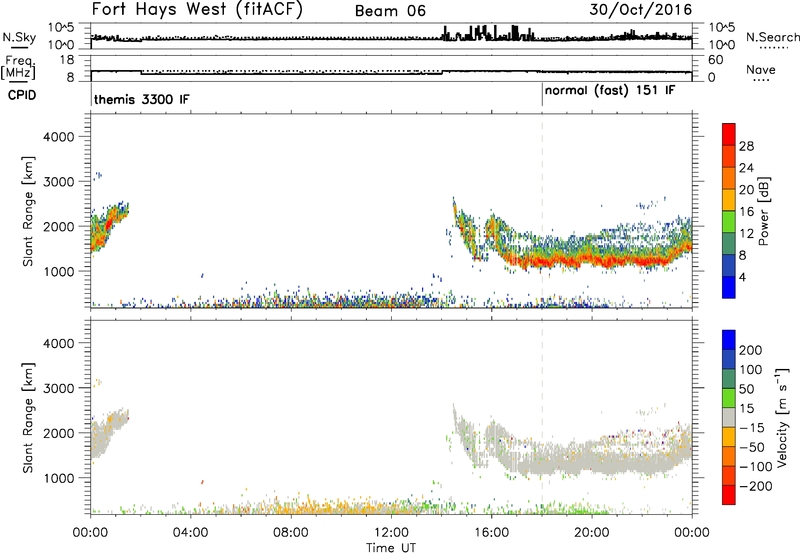Click the 'N.Sky' legend label
This screenshot has height=554, width=800.
click(19, 38)
